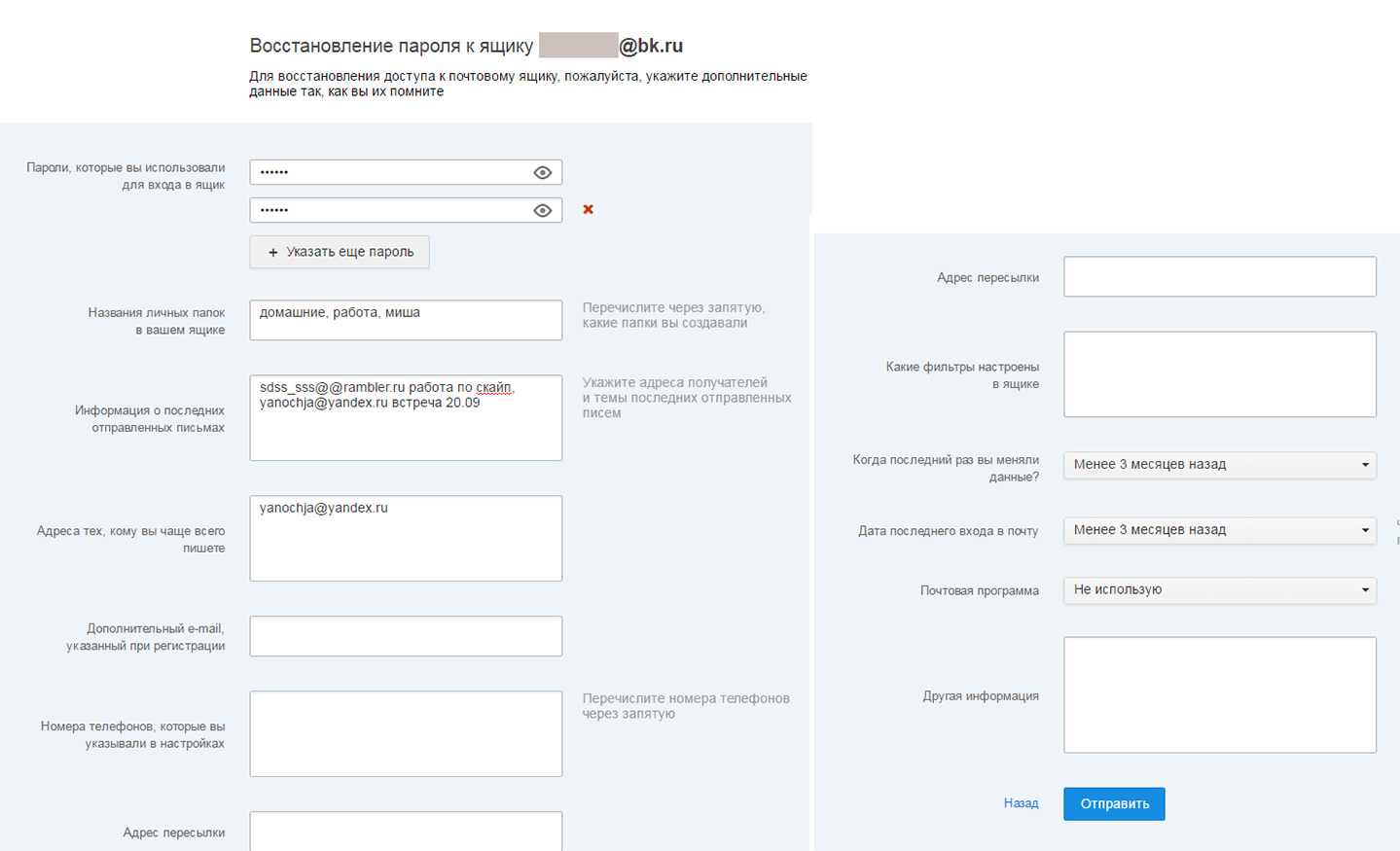Click the frequent recipients field with yanochja@yandex.ru
The image size is (1400, 851).
click(406, 538)
